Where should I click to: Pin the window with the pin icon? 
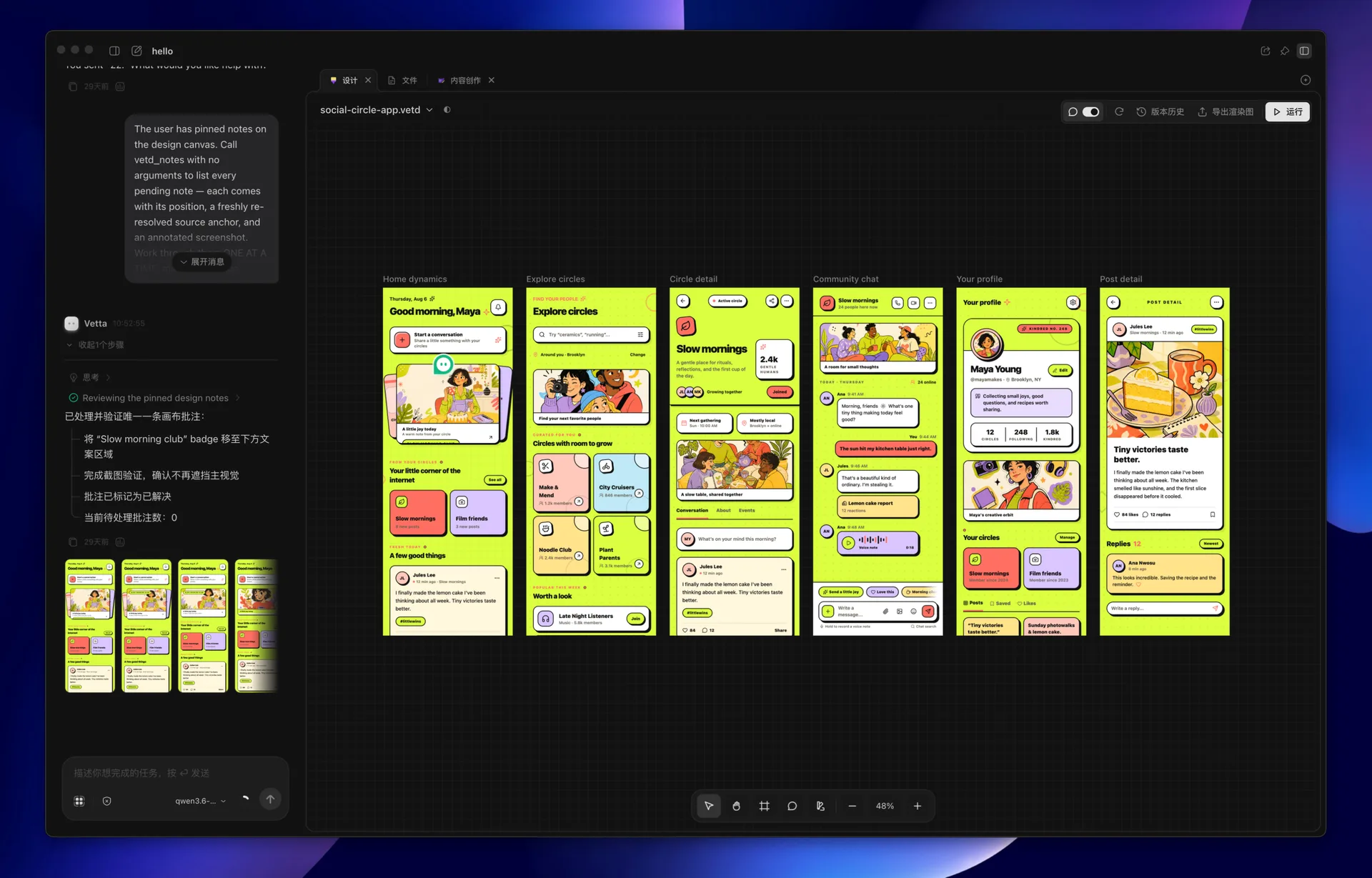(x=1285, y=51)
